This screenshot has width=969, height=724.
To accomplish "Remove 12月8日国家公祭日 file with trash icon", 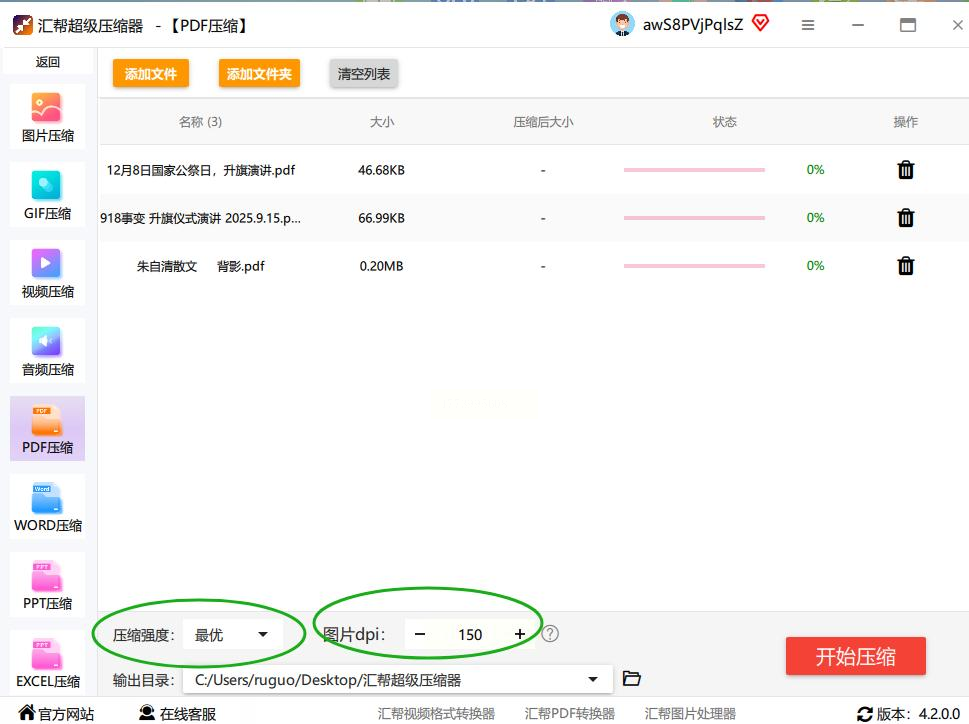I will (905, 169).
